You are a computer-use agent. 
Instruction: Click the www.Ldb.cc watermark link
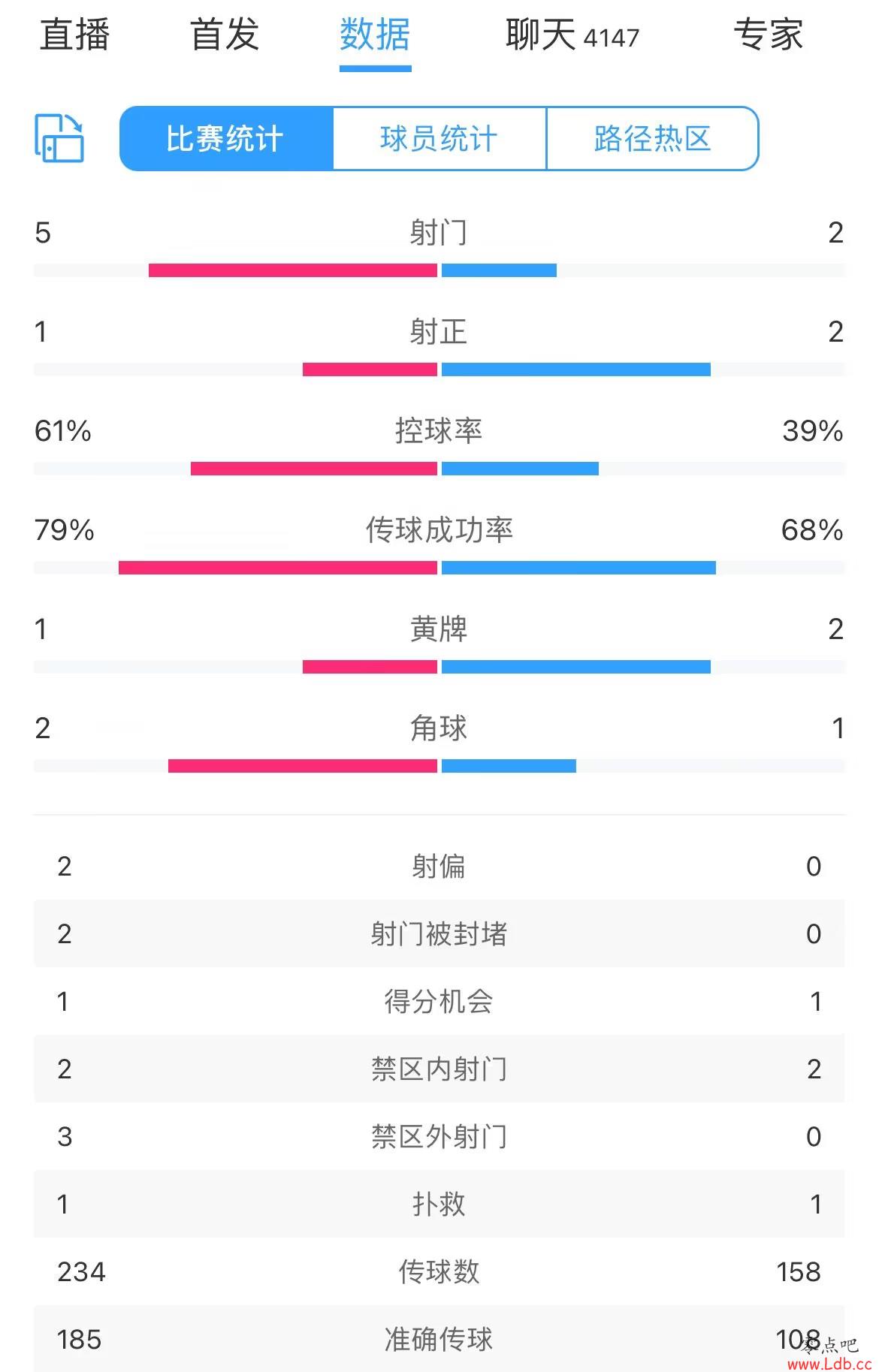tap(829, 1364)
